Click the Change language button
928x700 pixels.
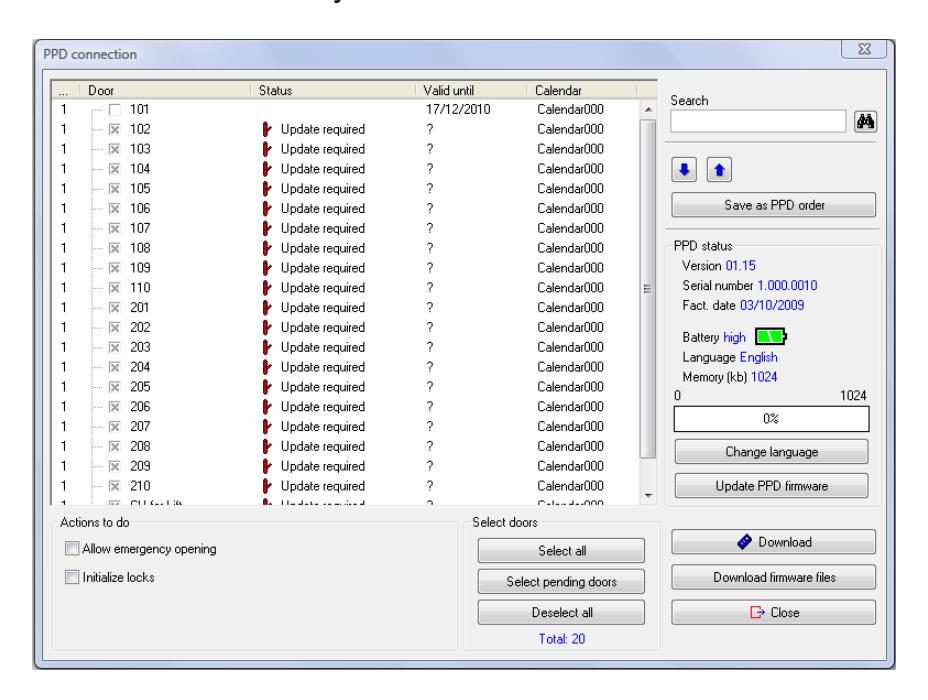point(771,452)
